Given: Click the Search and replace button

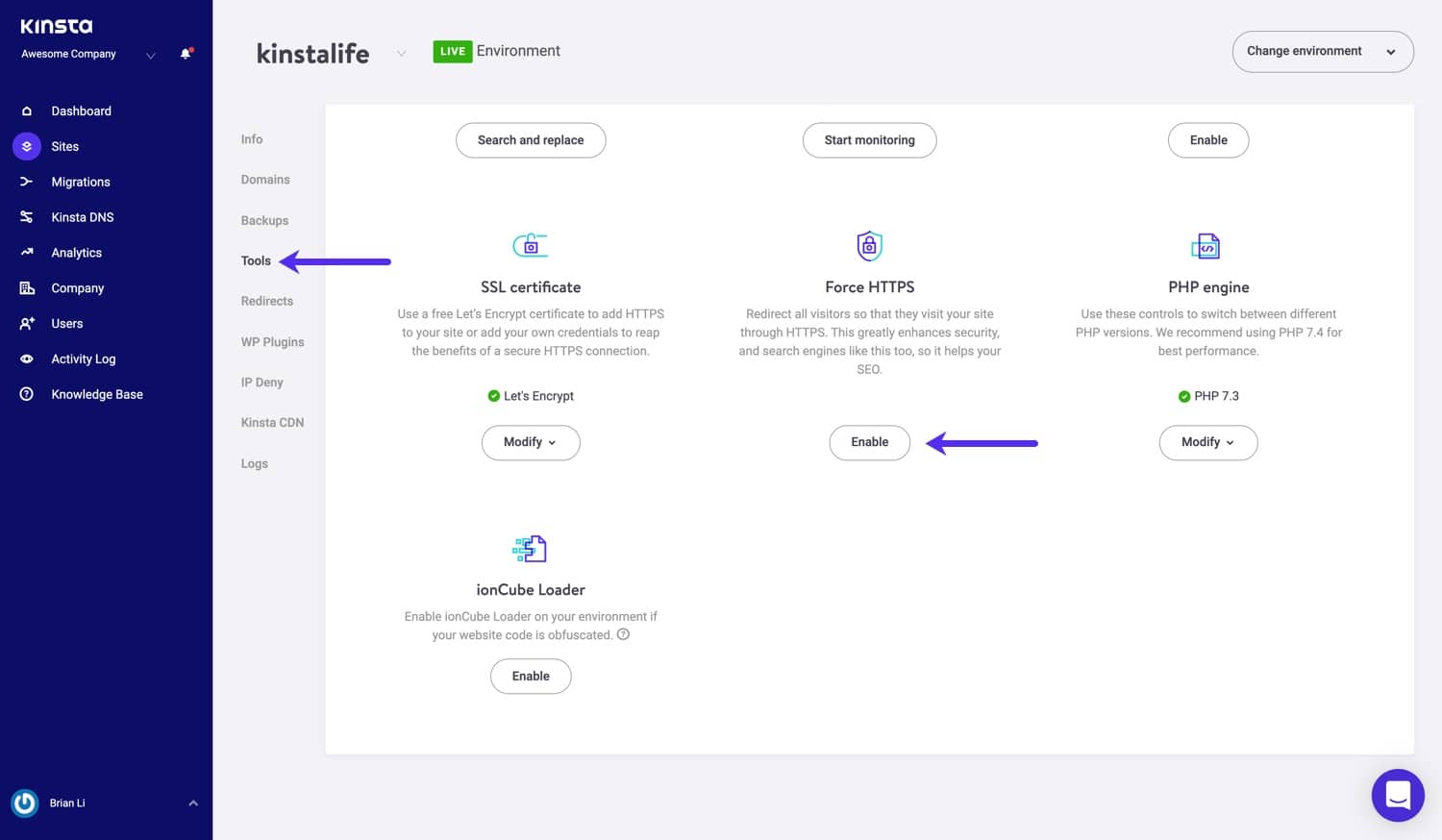Looking at the screenshot, I should point(531,140).
